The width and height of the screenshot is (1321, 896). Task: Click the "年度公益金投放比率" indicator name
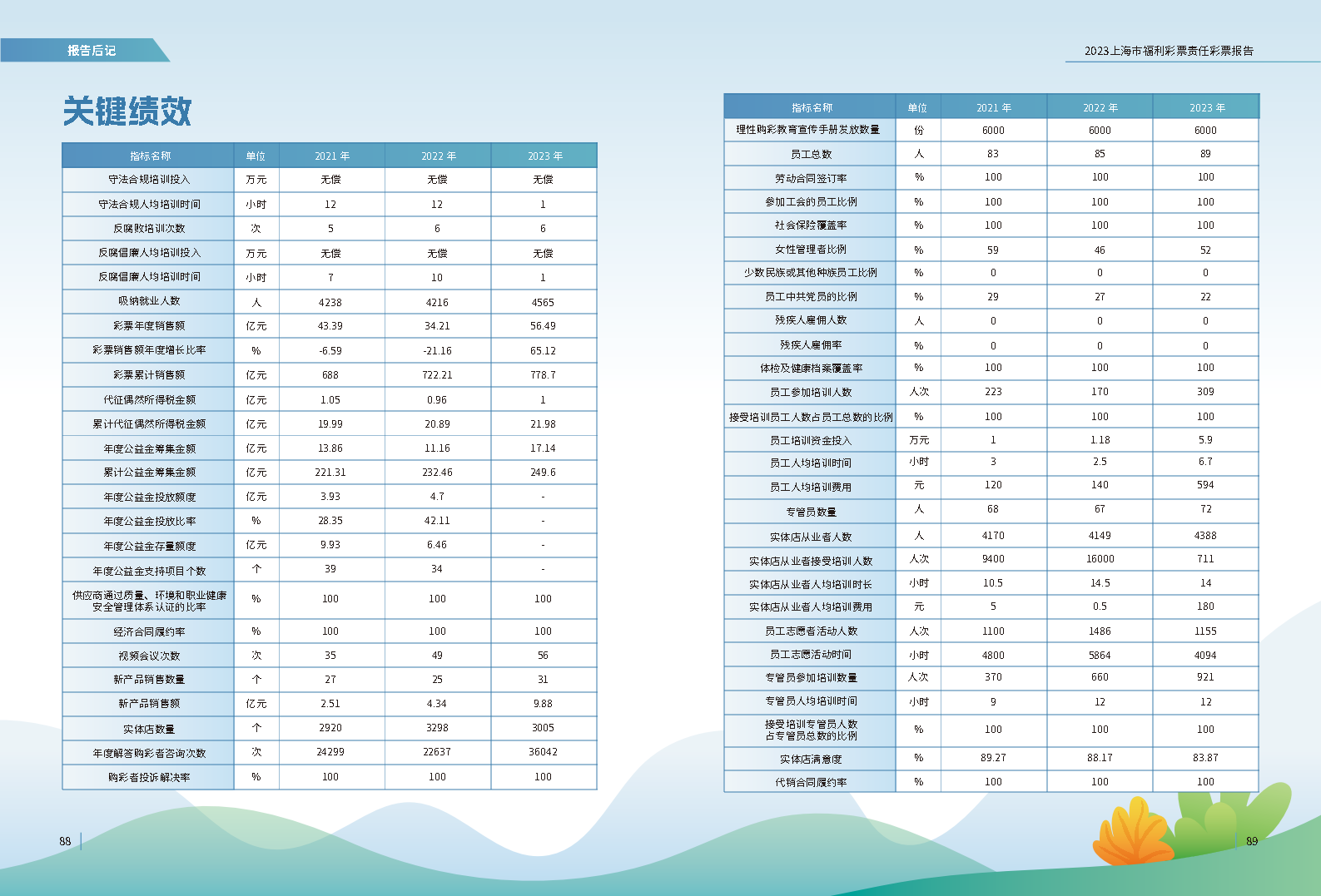[x=149, y=522]
